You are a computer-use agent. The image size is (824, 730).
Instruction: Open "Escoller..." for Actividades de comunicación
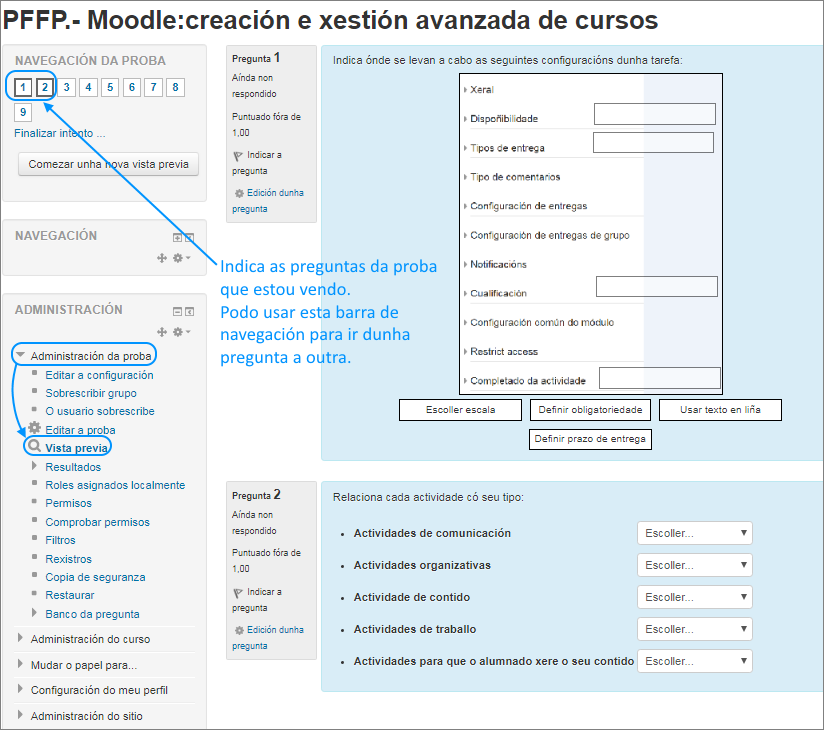[x=694, y=533]
